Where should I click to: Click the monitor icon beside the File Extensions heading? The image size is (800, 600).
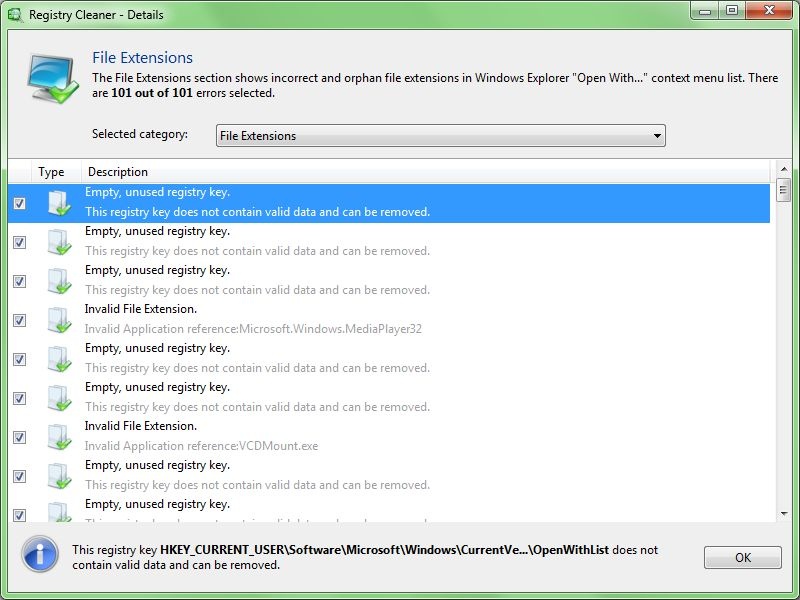pyautogui.click(x=53, y=78)
